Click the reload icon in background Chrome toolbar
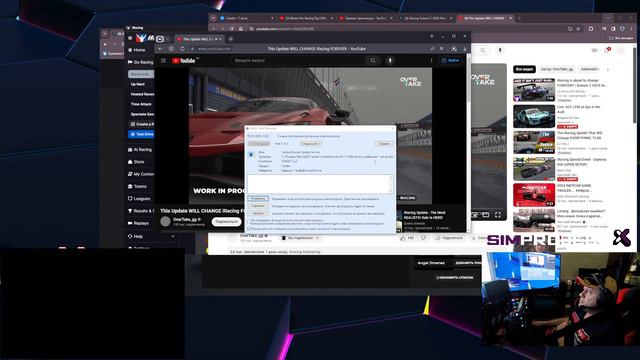Screen dimensions: 640x360 (x=231, y=29)
